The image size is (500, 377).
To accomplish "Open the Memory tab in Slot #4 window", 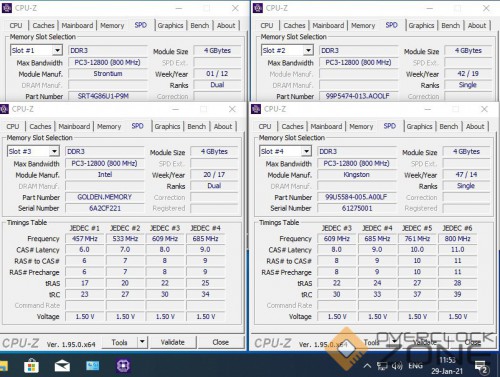I will pos(361,127).
